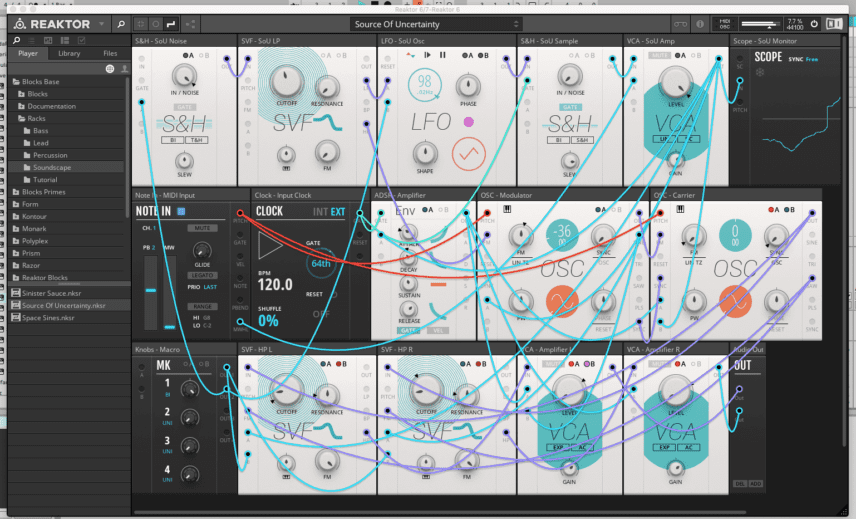The image size is (856, 519).
Task: Click the OSC Modulator sine waveform icon
Action: pos(562,301)
